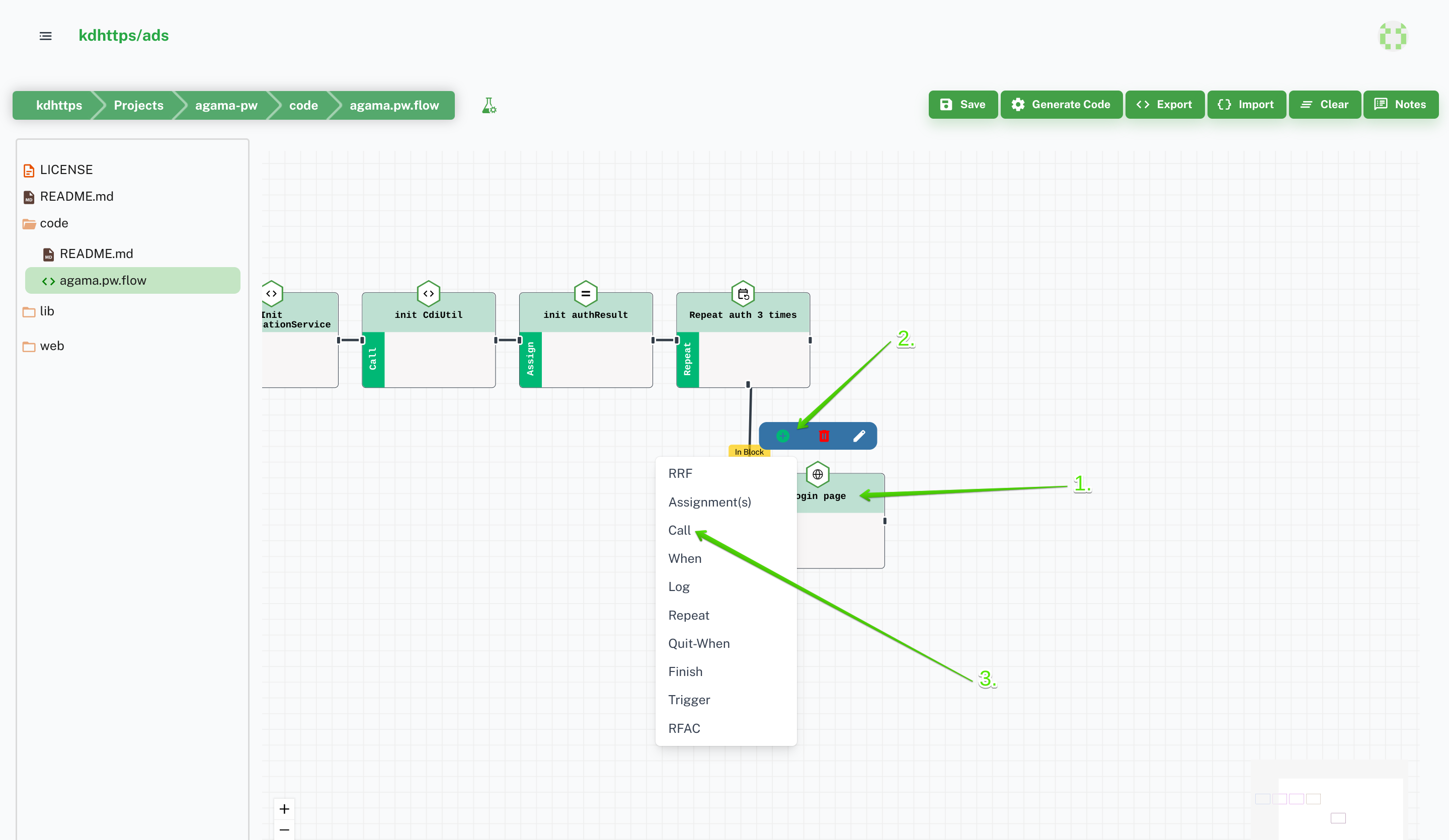
Task: Select Finish from node menu
Action: [726, 671]
